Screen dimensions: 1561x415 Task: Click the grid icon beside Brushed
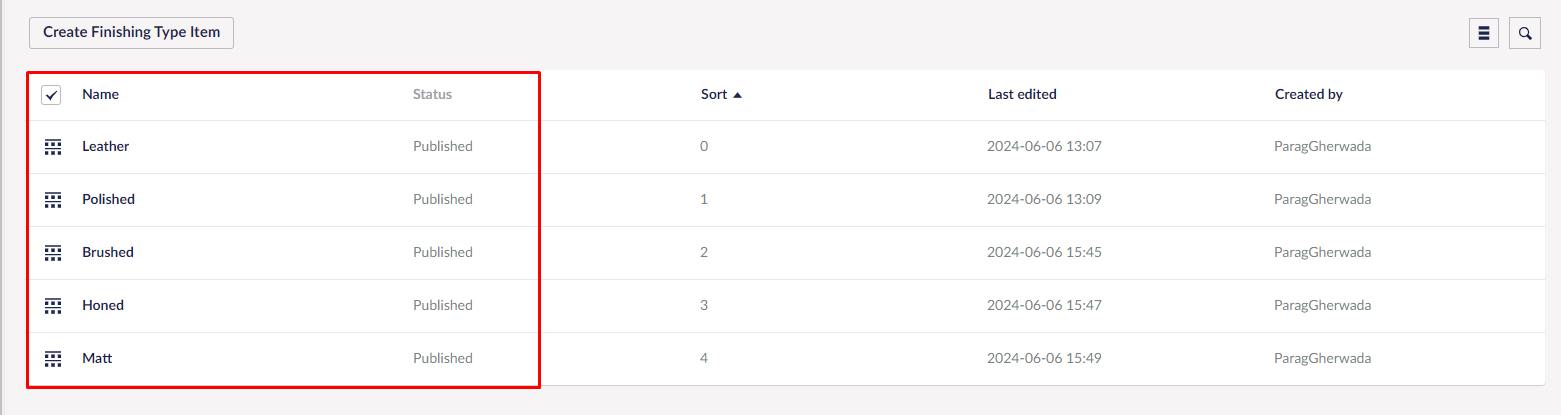click(53, 252)
